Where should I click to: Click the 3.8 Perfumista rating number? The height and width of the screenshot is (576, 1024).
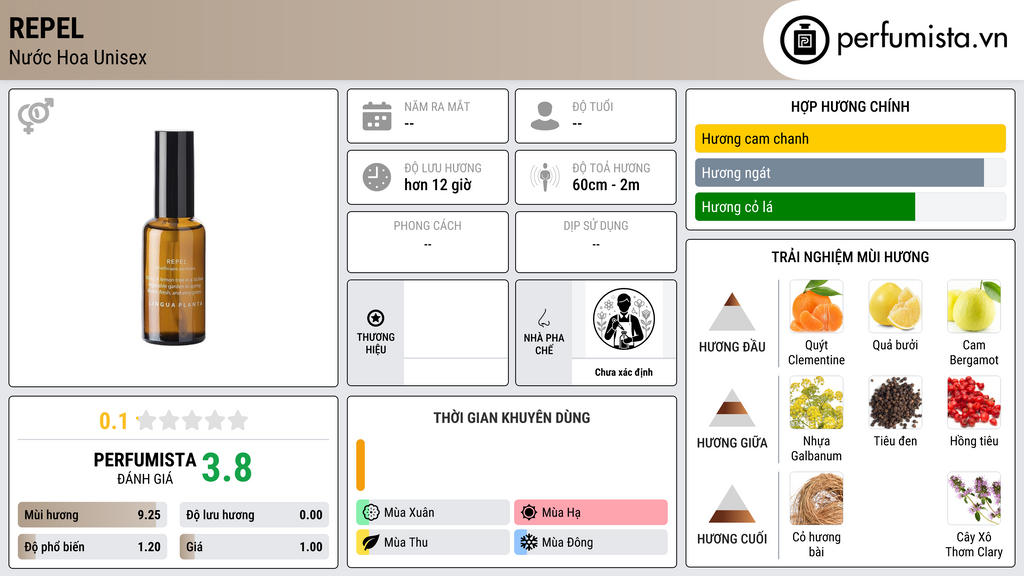pyautogui.click(x=227, y=468)
